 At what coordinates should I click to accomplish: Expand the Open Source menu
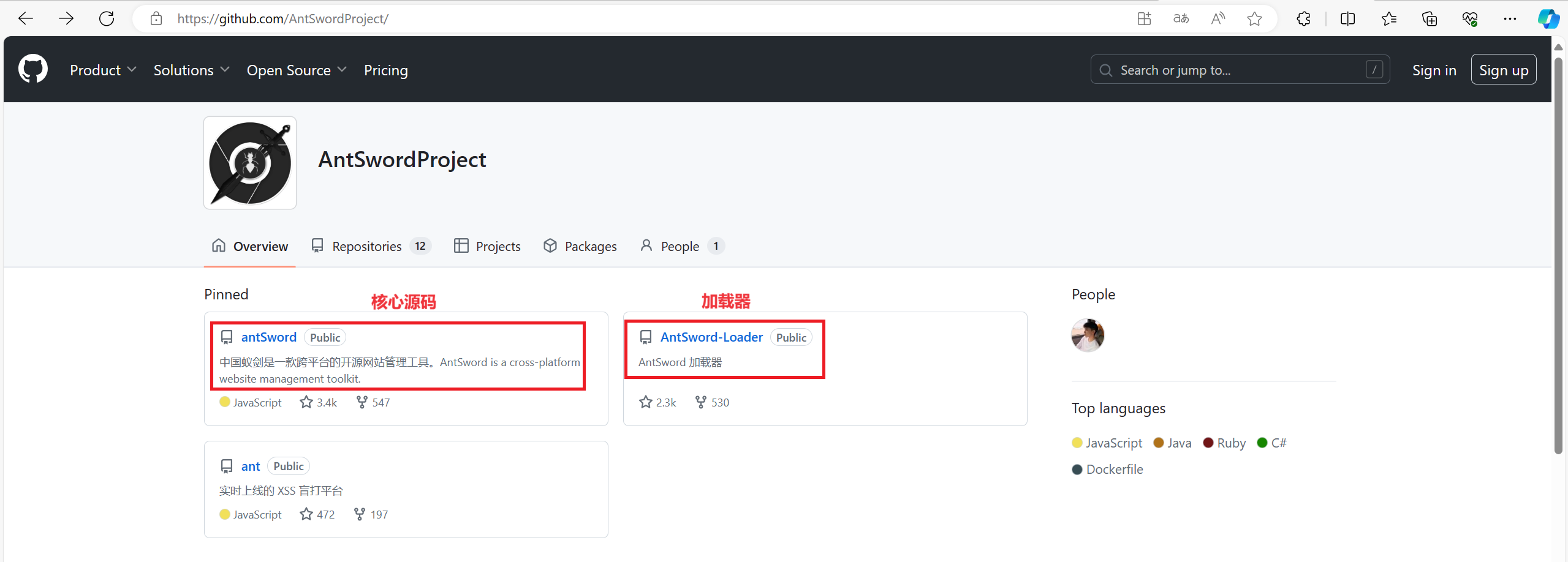(297, 70)
